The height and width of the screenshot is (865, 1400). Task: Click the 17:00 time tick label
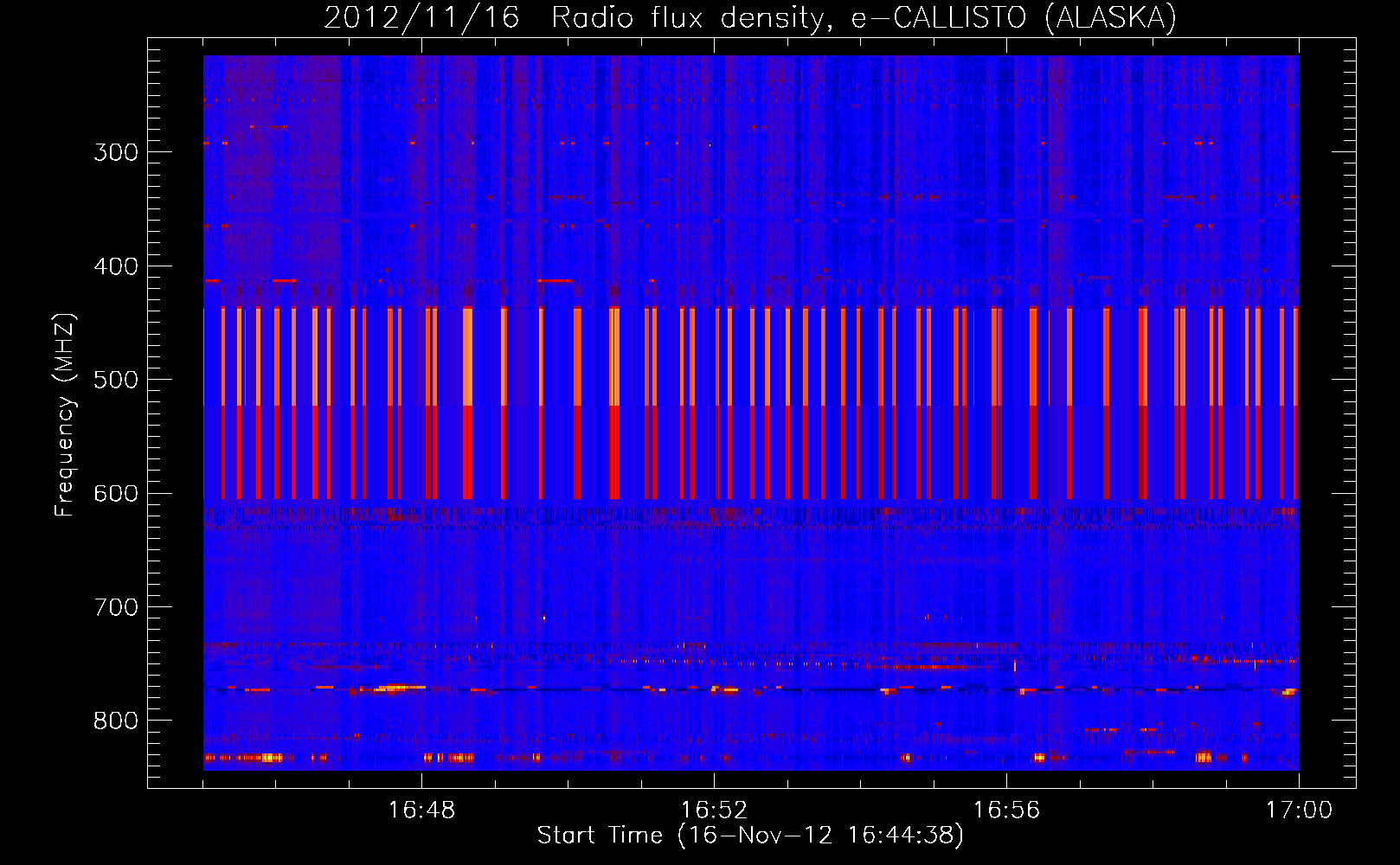coord(1299,811)
